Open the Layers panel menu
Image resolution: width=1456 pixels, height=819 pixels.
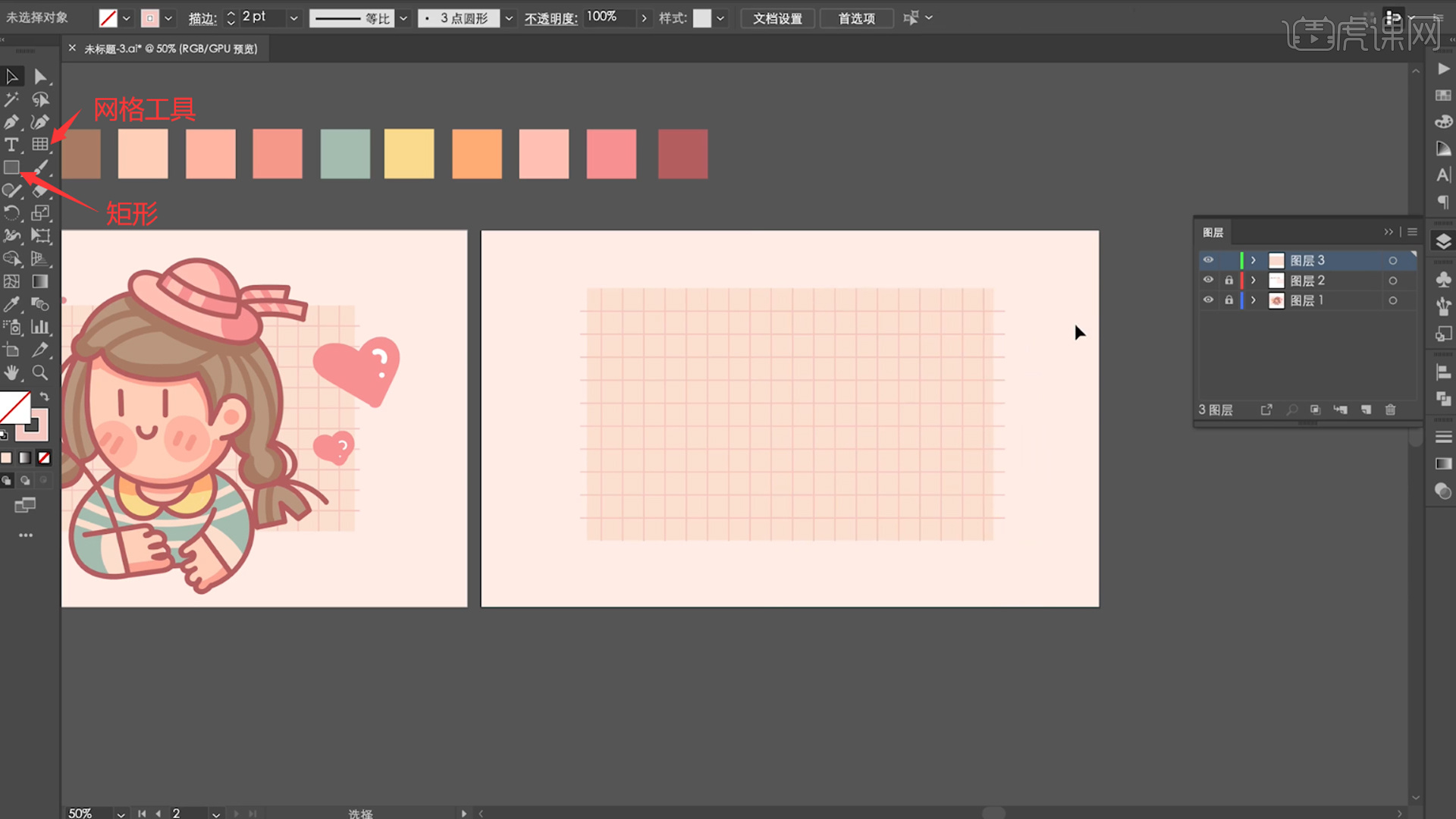click(x=1412, y=232)
